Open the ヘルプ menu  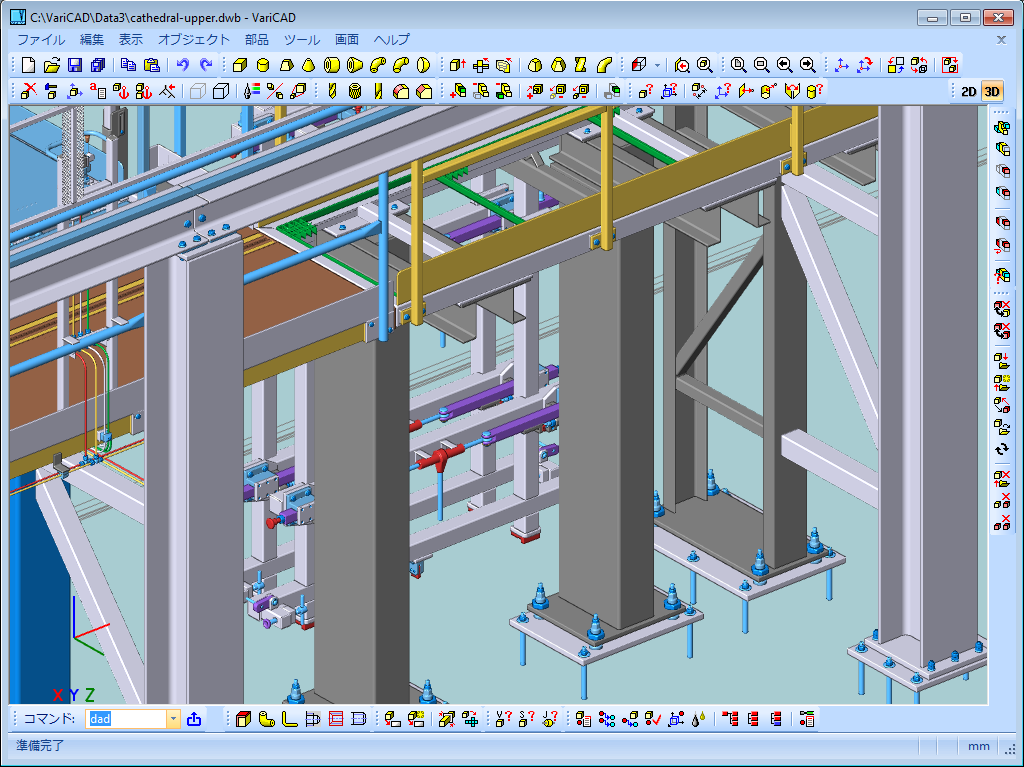[392, 40]
